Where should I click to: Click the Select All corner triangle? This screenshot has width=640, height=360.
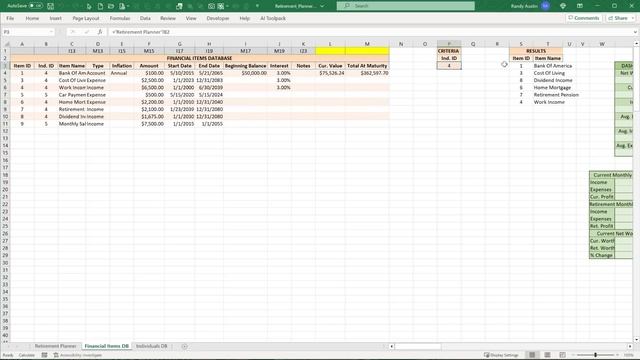pyautogui.click(x=6, y=44)
